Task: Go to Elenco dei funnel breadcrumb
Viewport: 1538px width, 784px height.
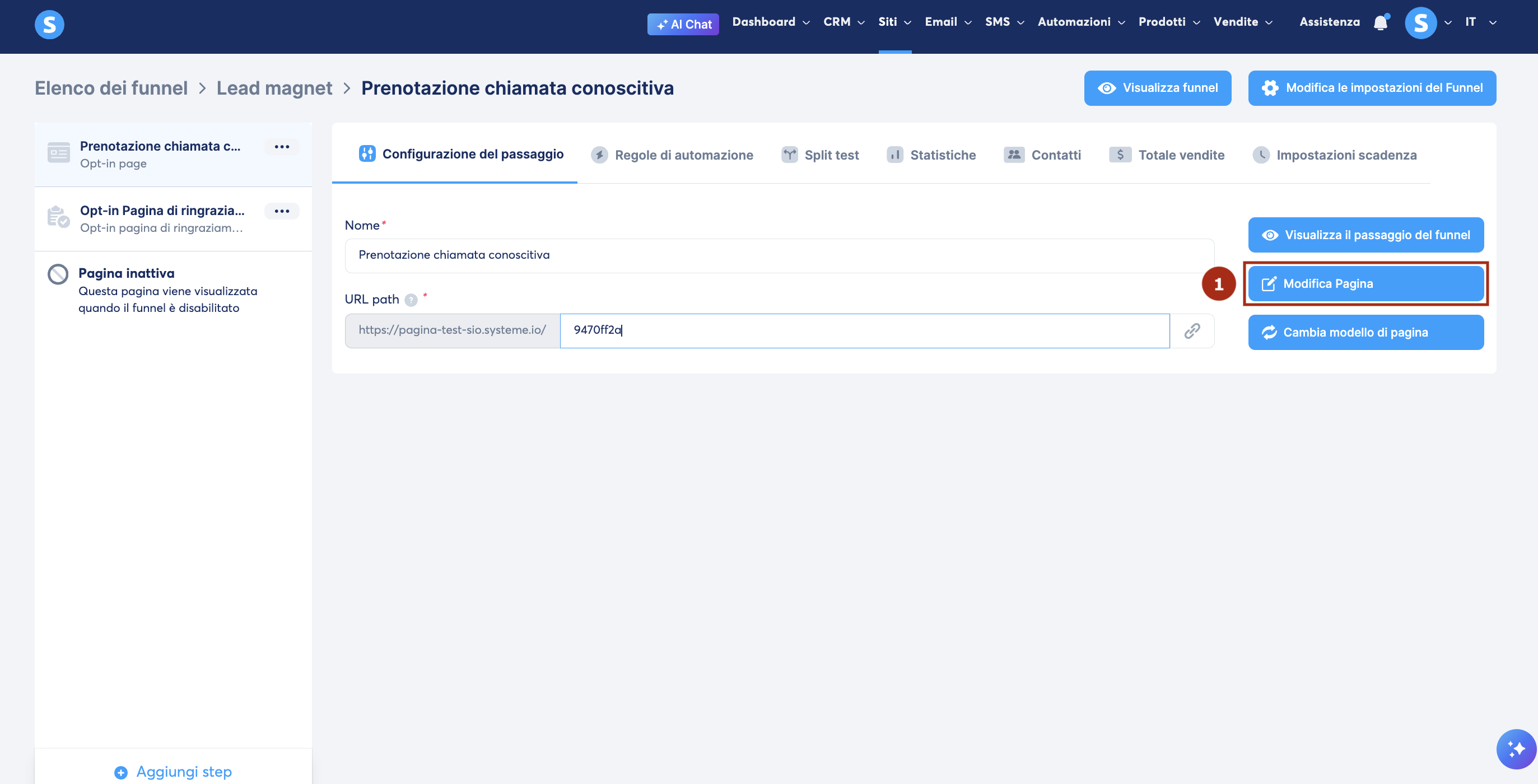Action: (x=111, y=88)
